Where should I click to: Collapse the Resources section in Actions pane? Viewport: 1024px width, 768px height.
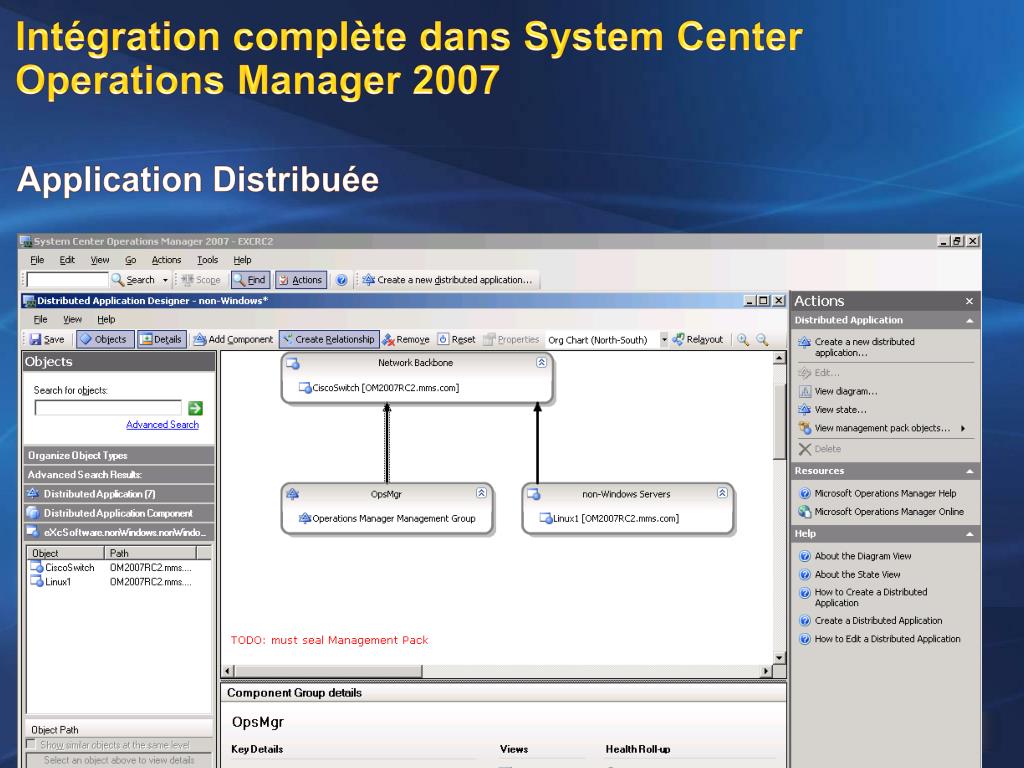click(x=970, y=471)
